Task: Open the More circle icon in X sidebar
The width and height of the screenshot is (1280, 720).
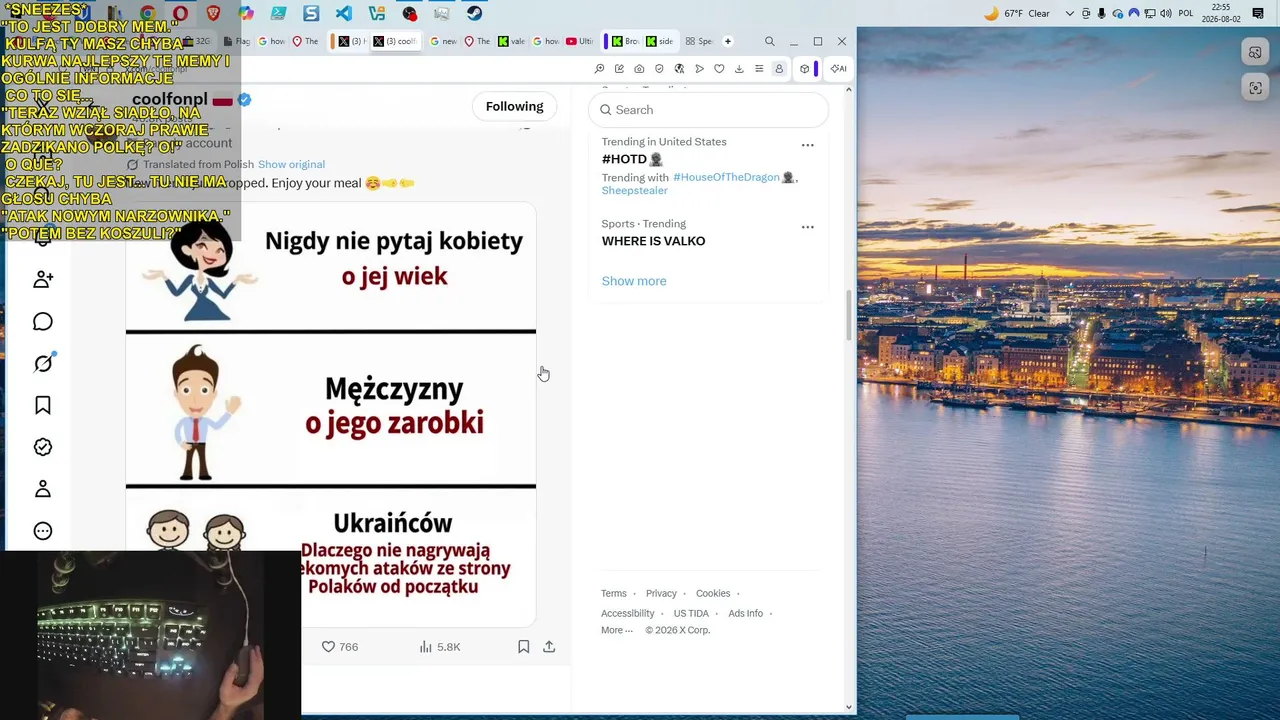Action: [43, 531]
